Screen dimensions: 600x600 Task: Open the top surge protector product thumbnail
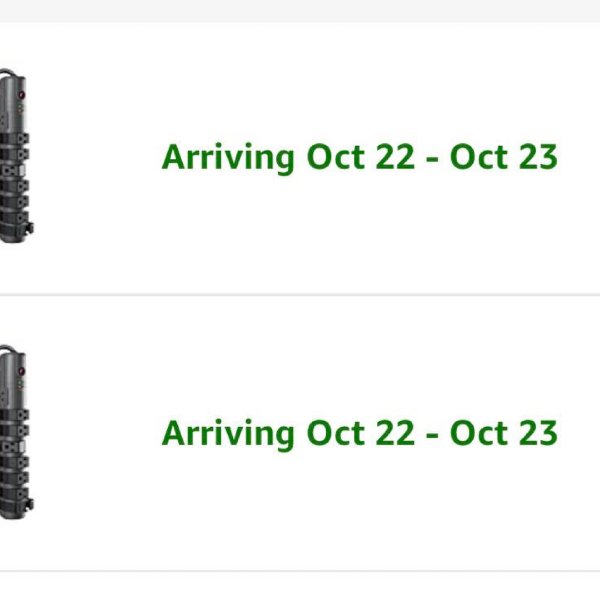coord(16,156)
